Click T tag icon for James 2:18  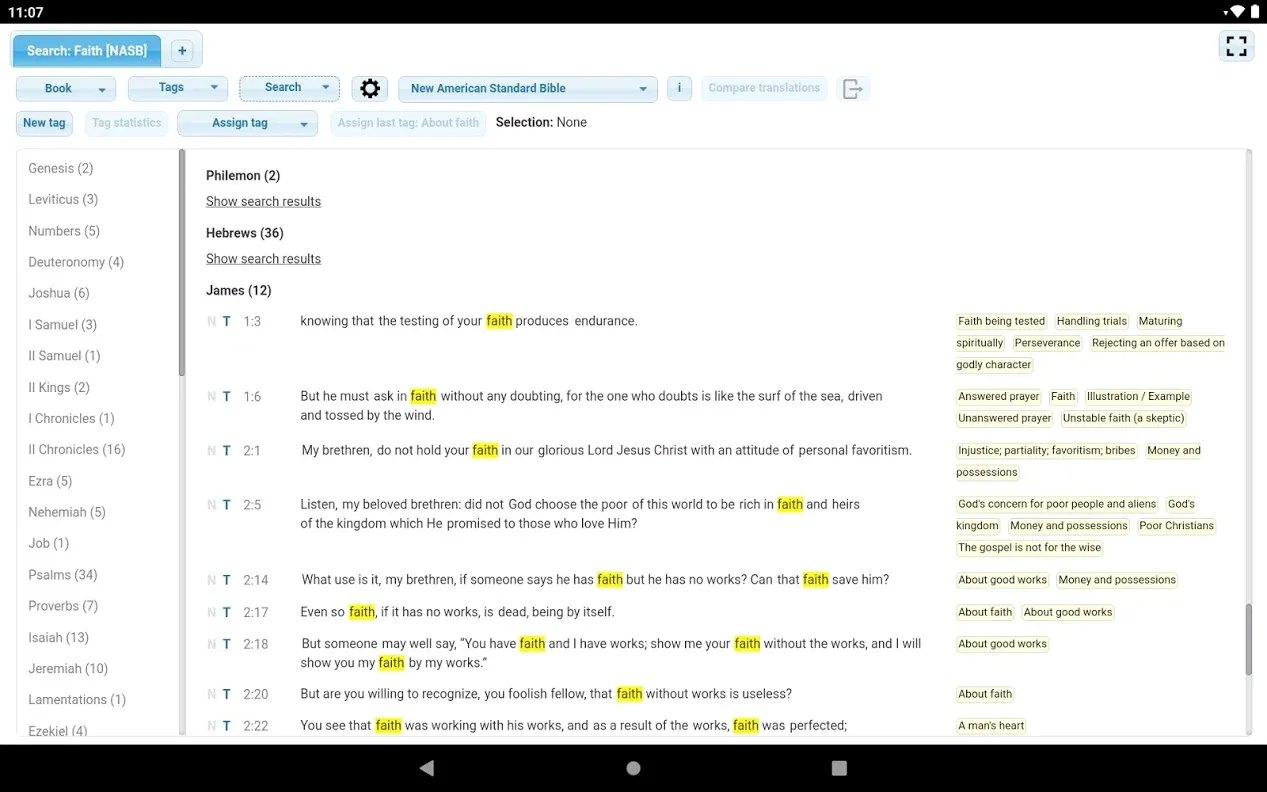click(227, 644)
